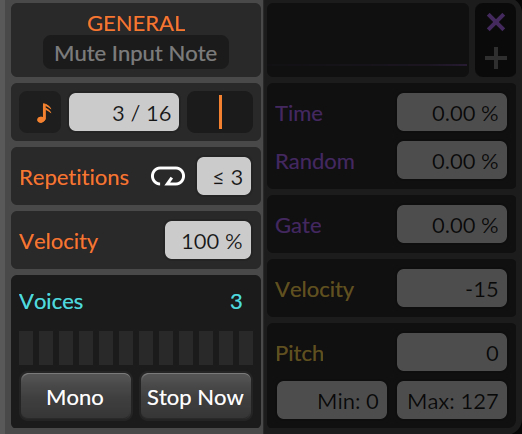This screenshot has width=522, height=434.
Task: Click the Min: 0 pitch limit box
Action: [x=332, y=400]
